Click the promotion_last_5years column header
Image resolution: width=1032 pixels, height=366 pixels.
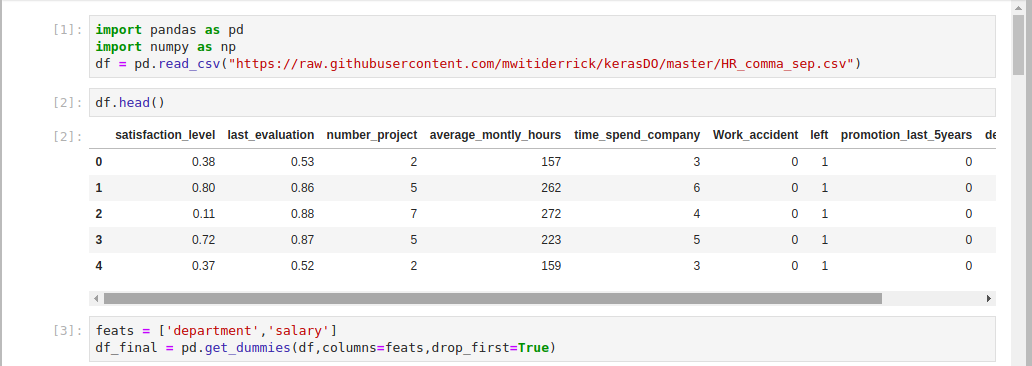click(x=906, y=135)
